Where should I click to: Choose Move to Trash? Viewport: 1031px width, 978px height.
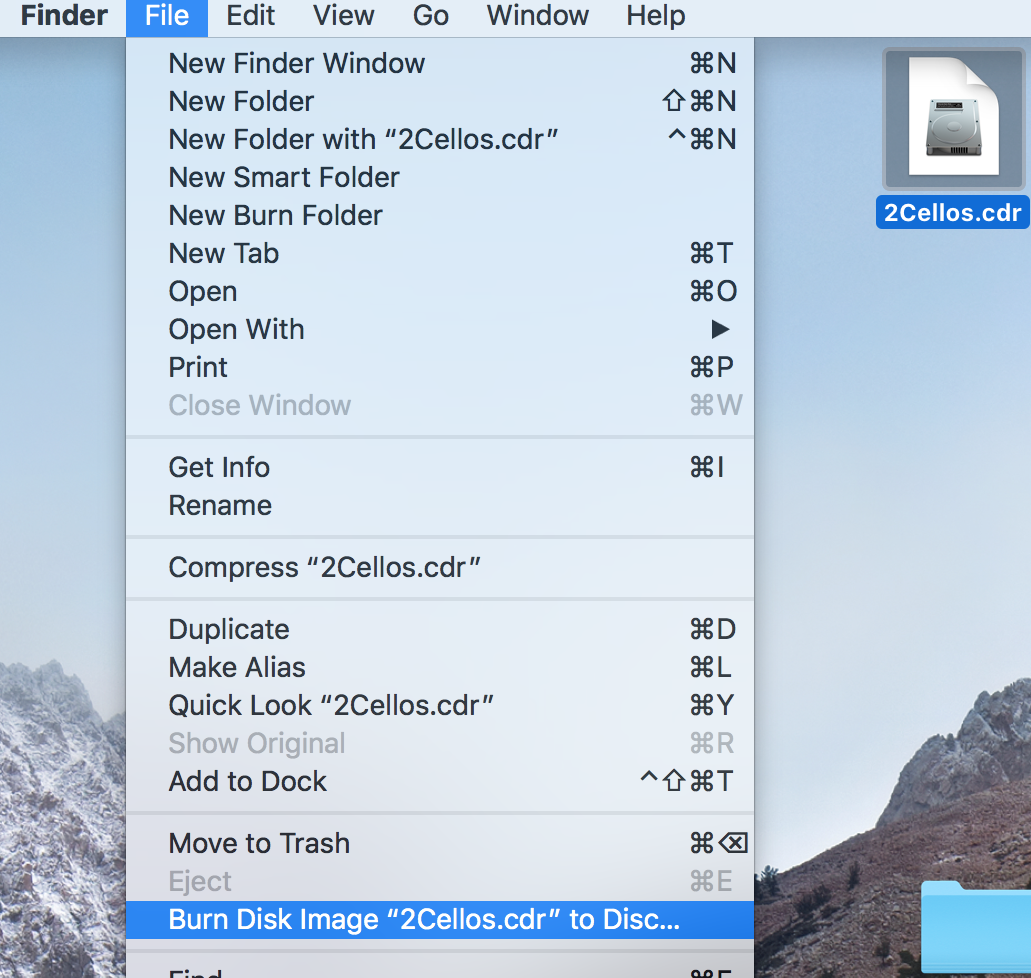coord(440,844)
